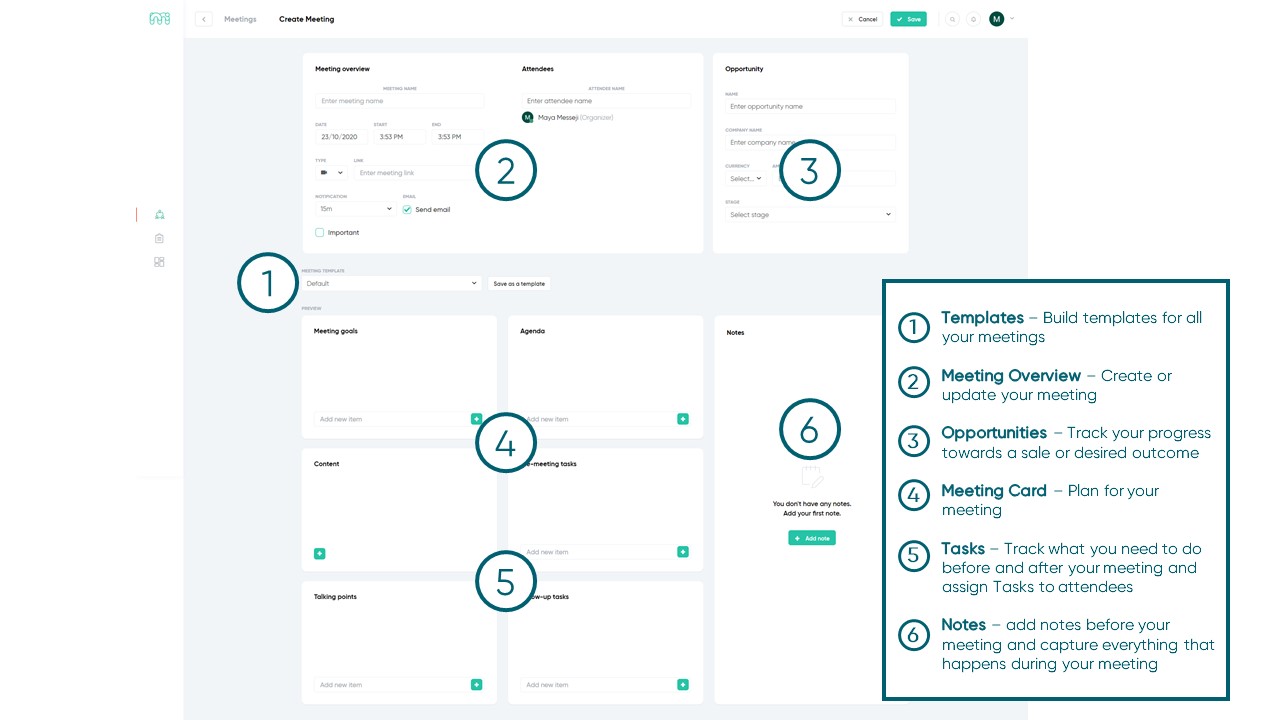
Task: Uncheck the Send email checkbox
Action: coord(407,210)
